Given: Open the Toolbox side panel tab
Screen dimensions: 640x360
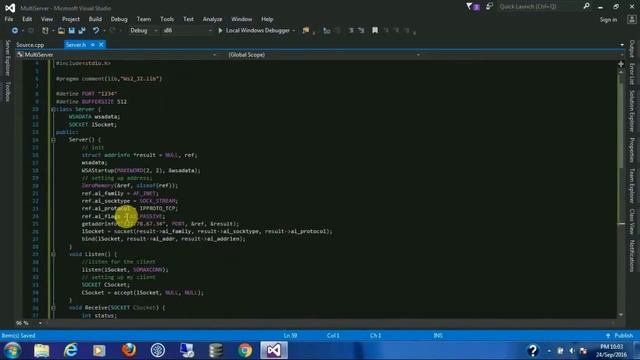Looking at the screenshot, I should click(x=7, y=91).
